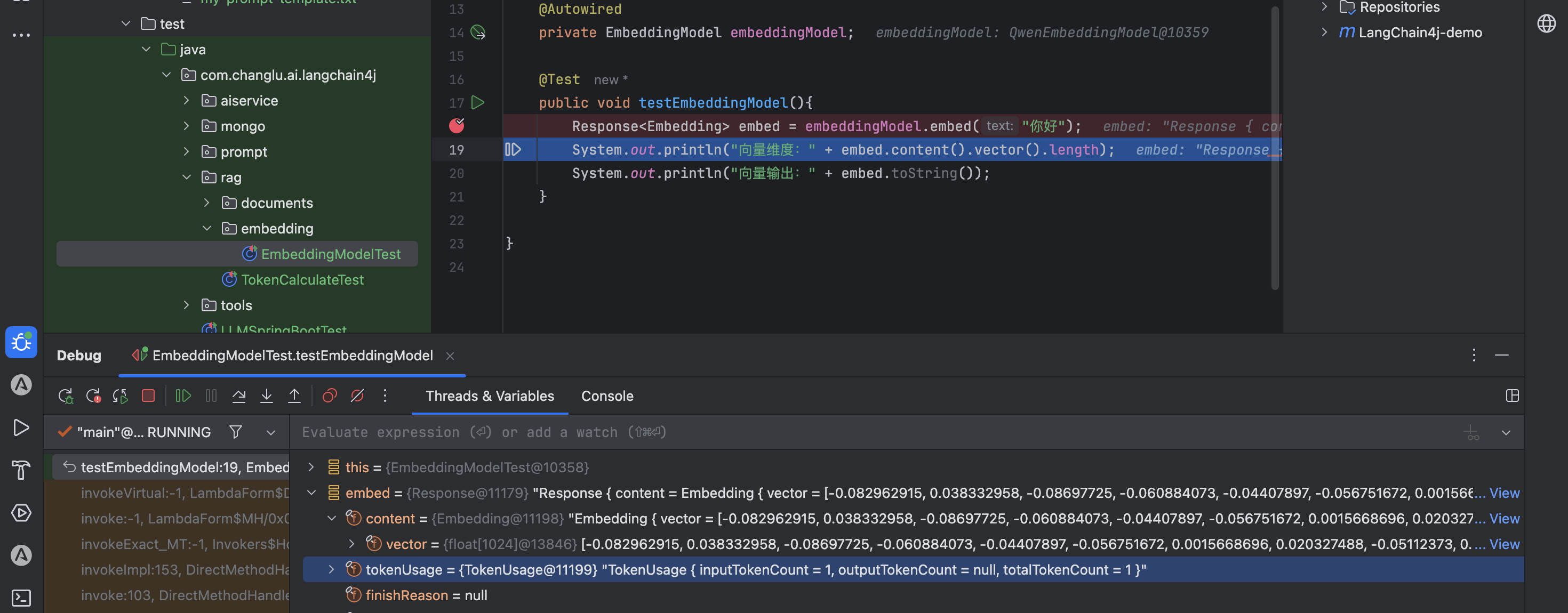
Task: Rerun EmbeddingModelTest debug icon
Action: coord(66,397)
